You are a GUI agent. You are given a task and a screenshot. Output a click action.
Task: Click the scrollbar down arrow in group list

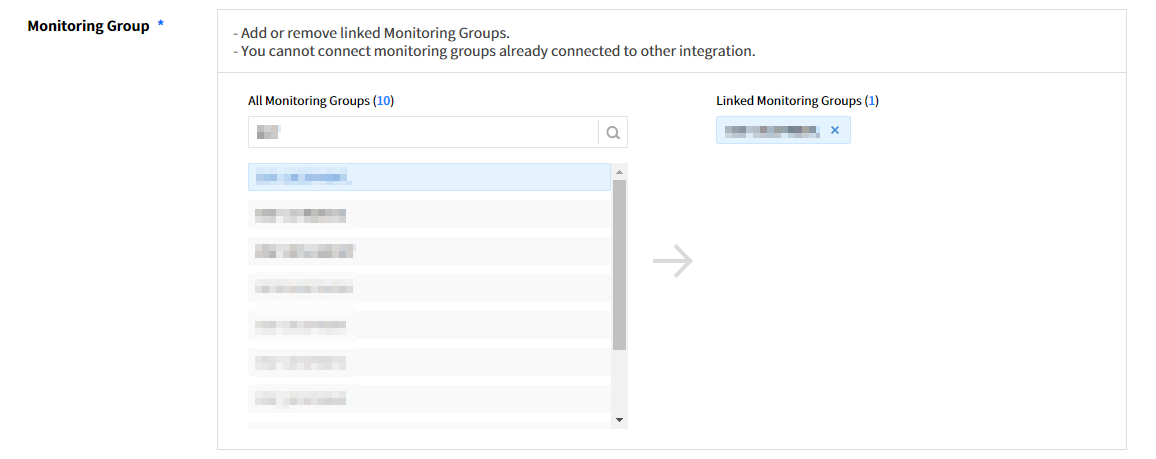[619, 420]
